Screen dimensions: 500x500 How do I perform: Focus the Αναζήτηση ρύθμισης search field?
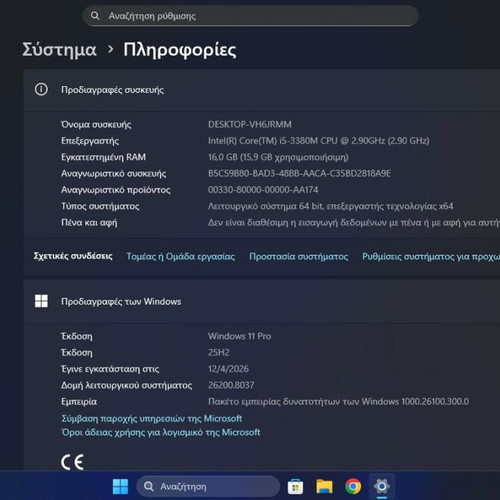(250, 16)
